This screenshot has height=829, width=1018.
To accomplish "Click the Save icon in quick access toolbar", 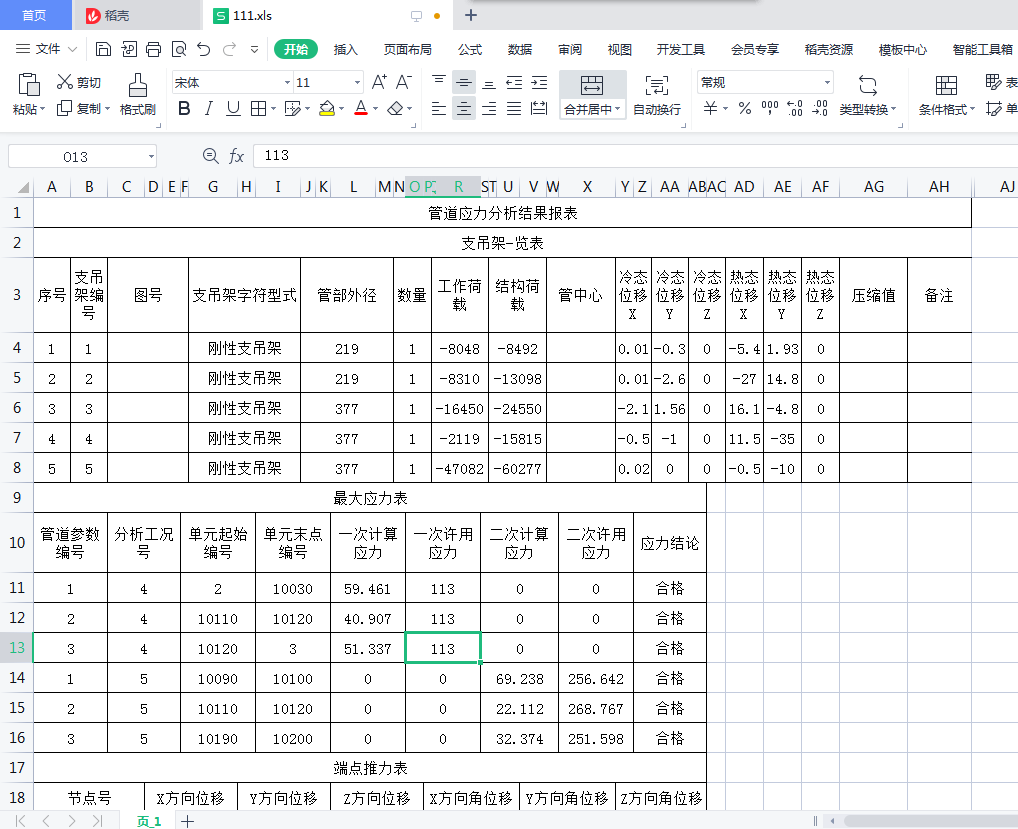I will (x=103, y=49).
